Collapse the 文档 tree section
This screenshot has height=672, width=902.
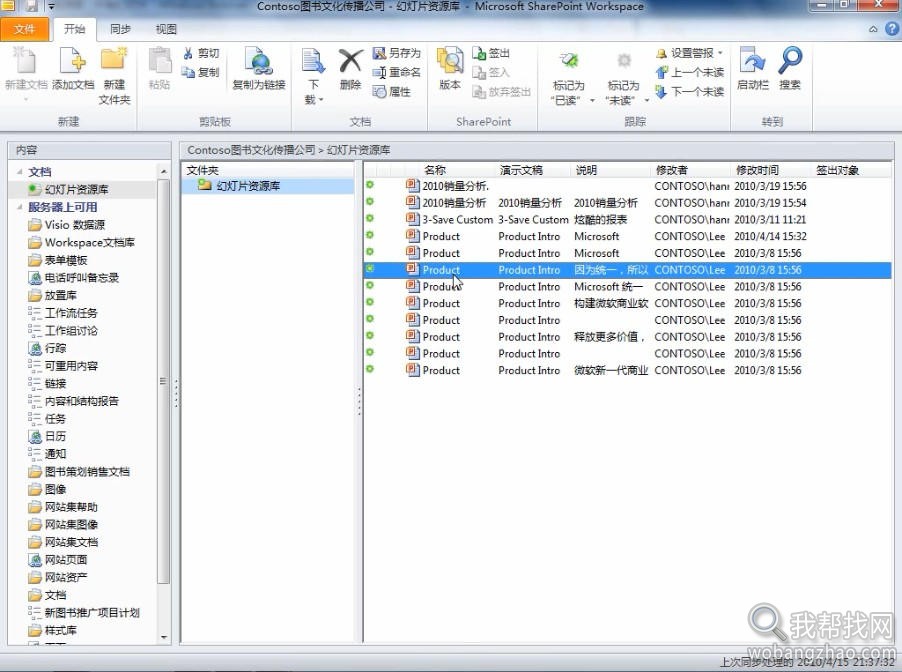(20, 171)
